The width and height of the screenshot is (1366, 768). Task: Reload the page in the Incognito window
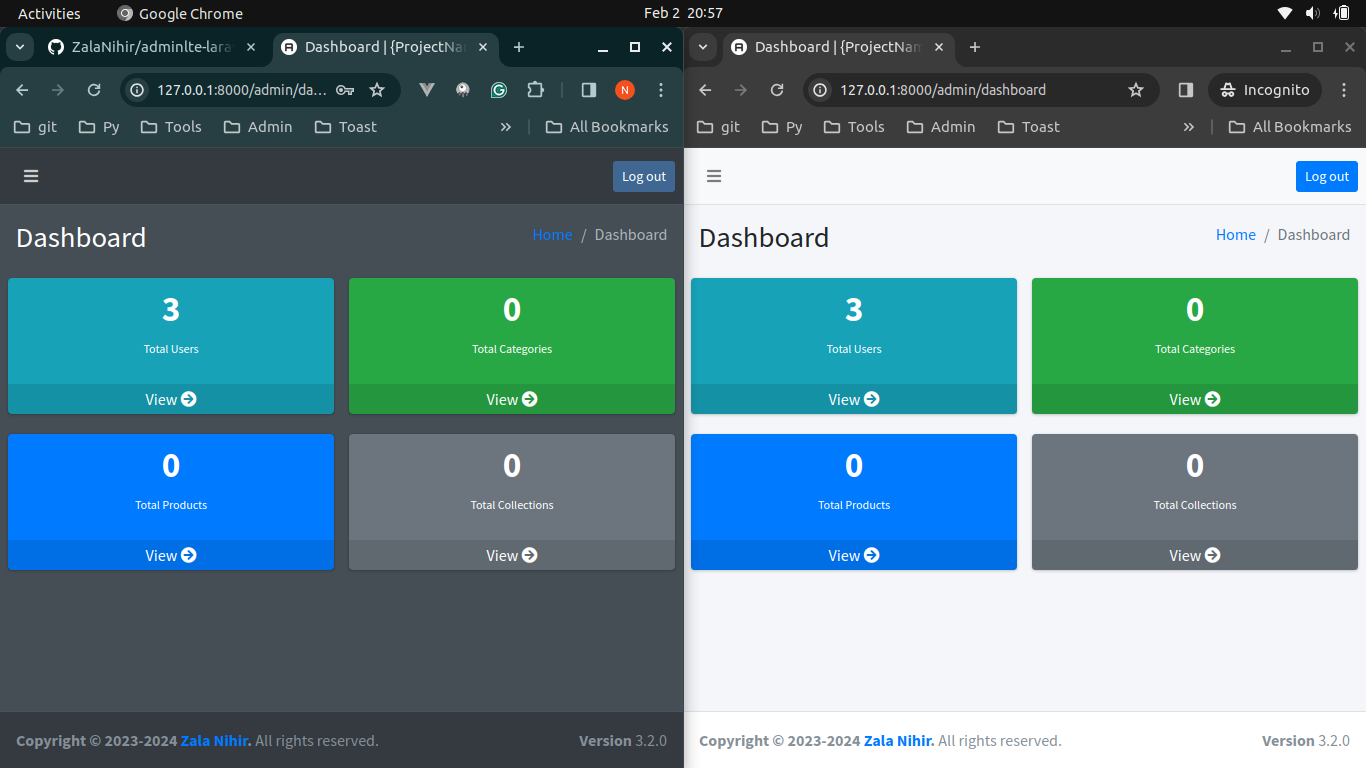[x=777, y=90]
